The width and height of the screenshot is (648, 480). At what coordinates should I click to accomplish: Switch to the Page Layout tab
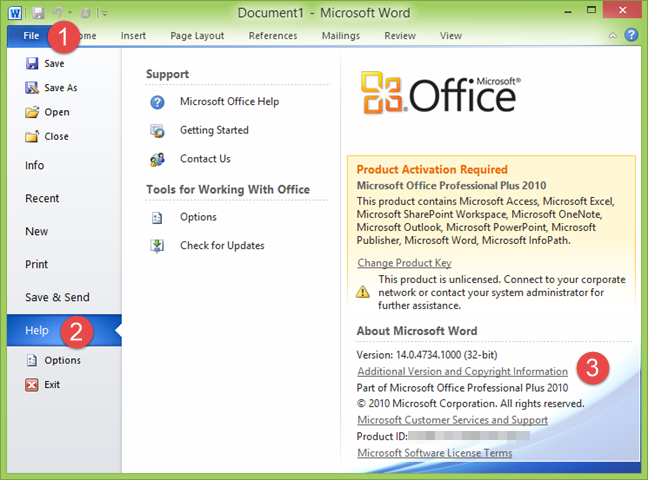click(x=197, y=36)
